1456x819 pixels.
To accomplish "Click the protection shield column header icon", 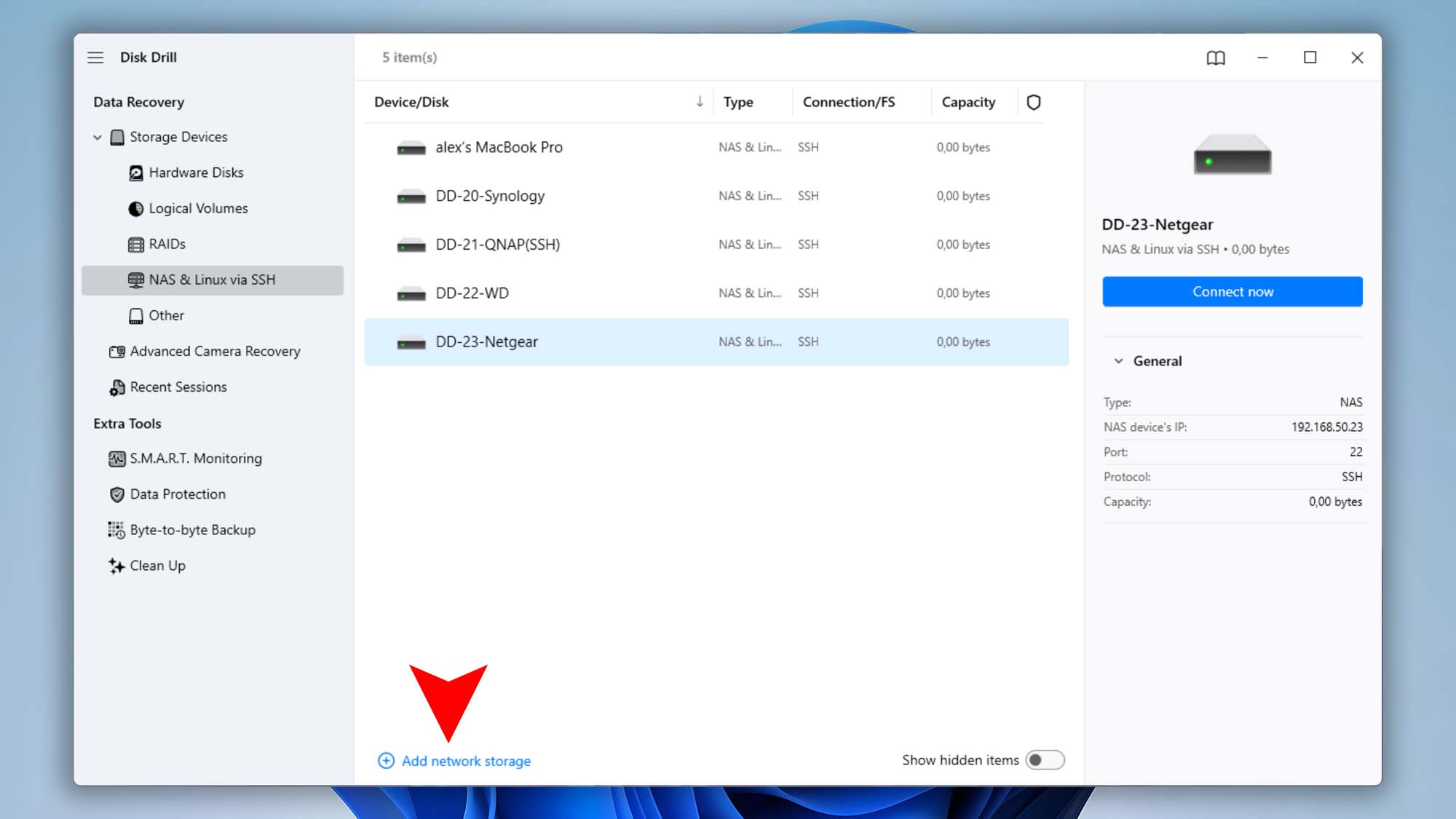I will click(x=1034, y=102).
